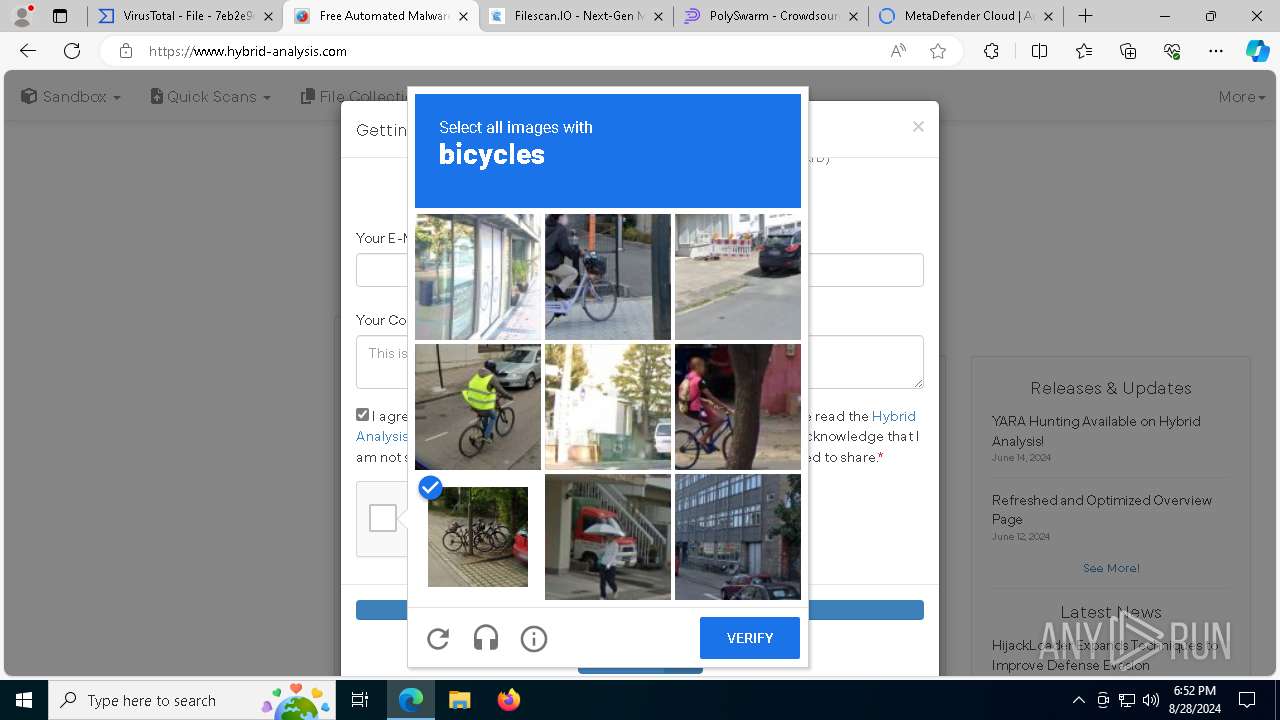Viewport: 1280px width, 720px height.
Task: Open volume control in system tray
Action: [1150, 700]
